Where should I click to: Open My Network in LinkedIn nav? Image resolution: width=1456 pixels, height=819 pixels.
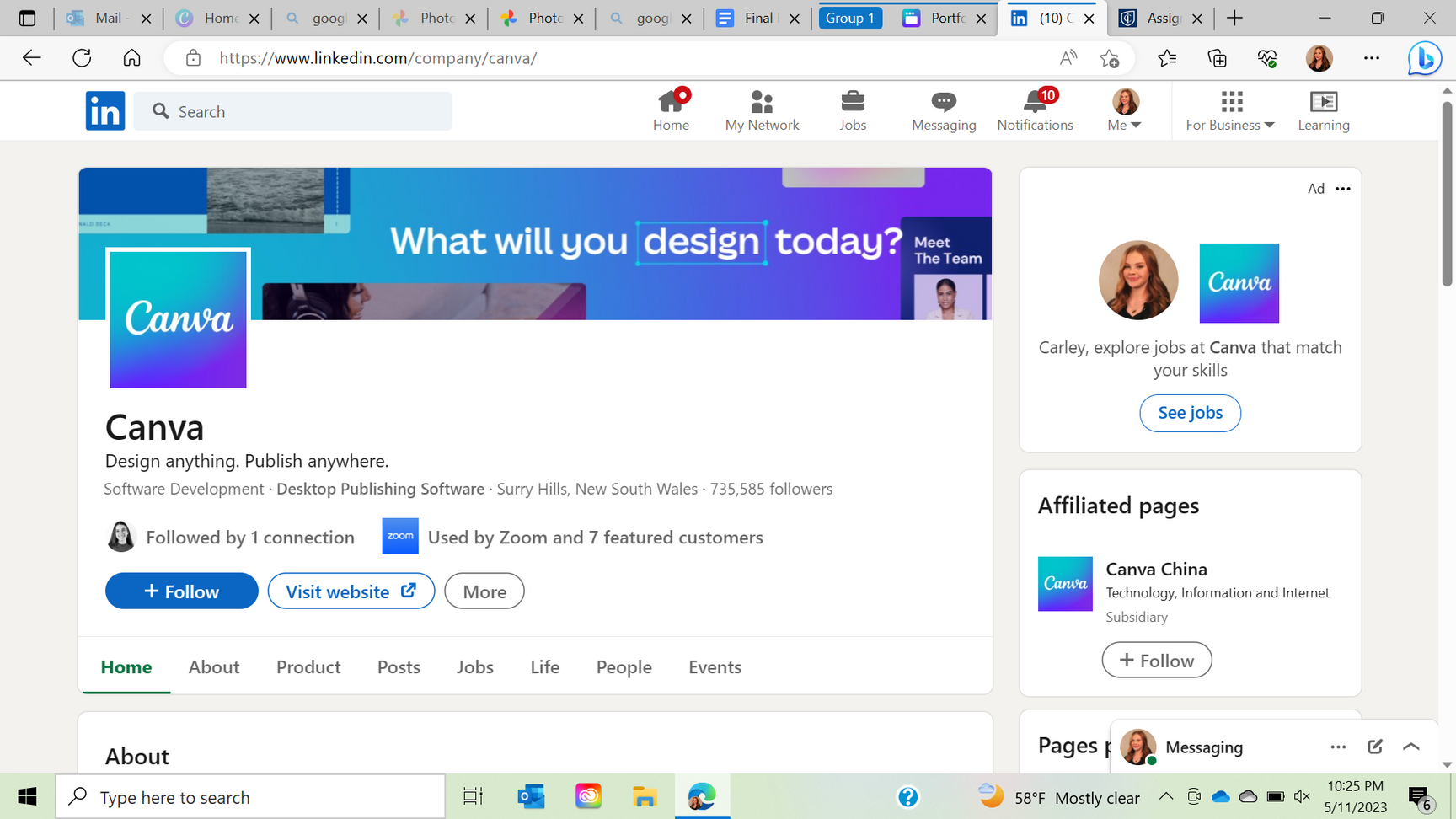[x=762, y=110]
